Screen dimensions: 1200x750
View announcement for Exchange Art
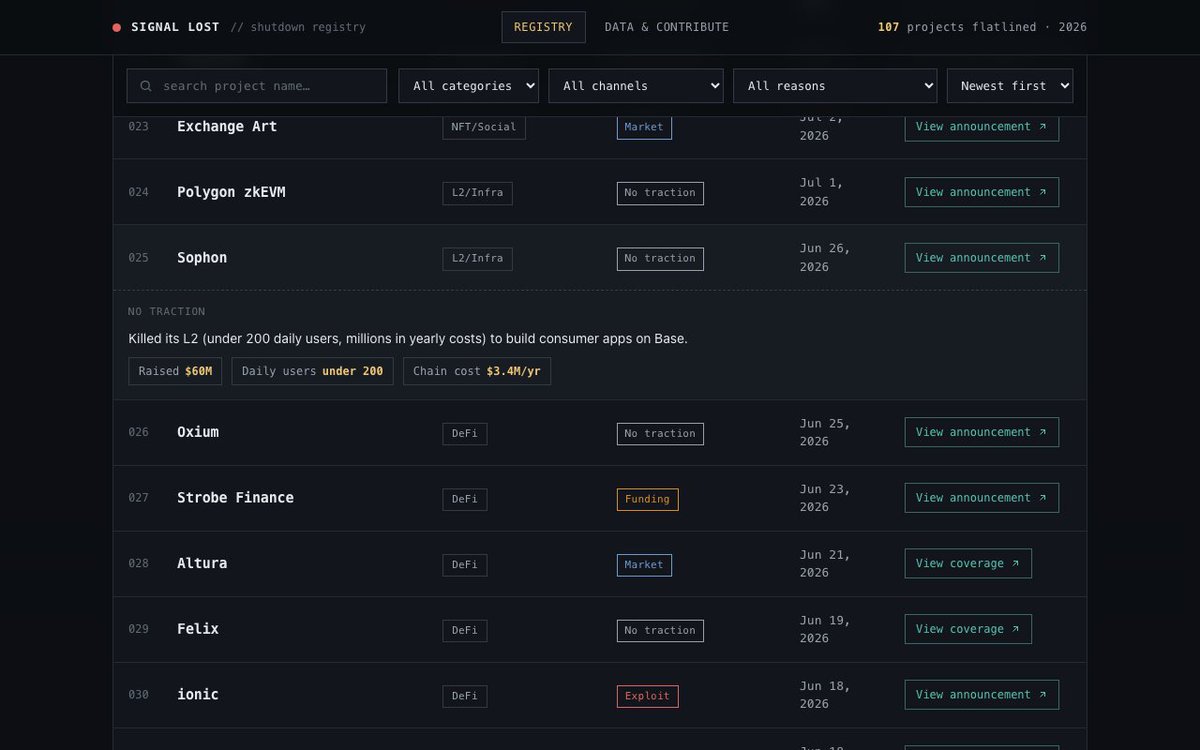click(x=982, y=127)
